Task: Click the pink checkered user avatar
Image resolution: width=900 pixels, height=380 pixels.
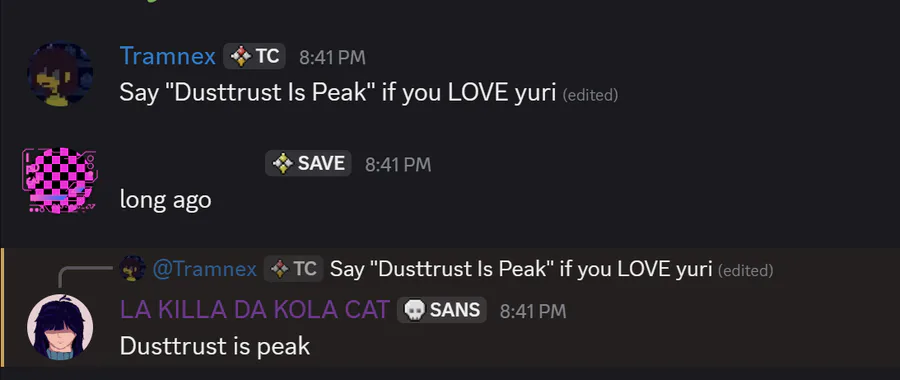Action: point(60,180)
